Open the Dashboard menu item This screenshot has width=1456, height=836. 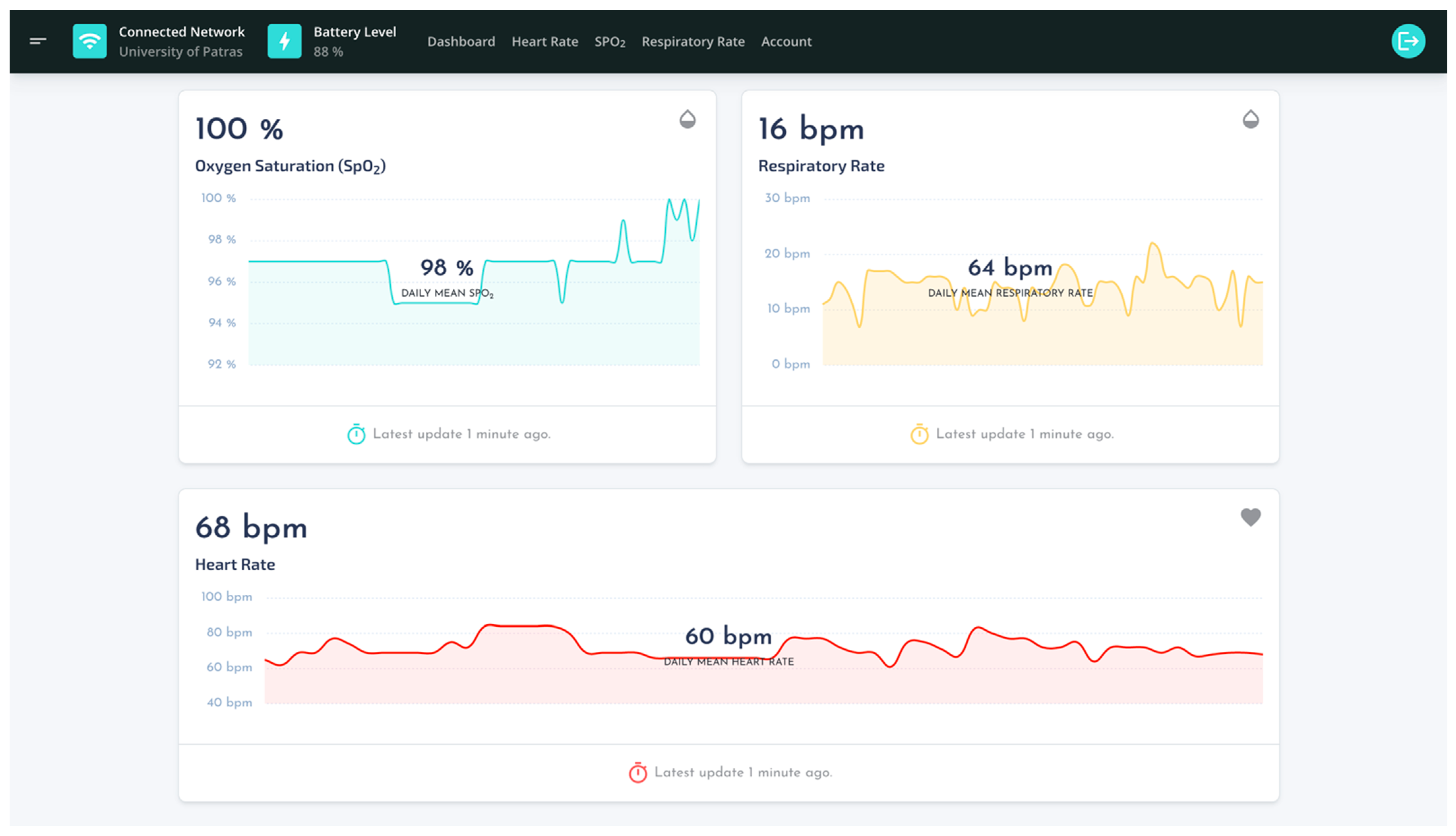(461, 41)
